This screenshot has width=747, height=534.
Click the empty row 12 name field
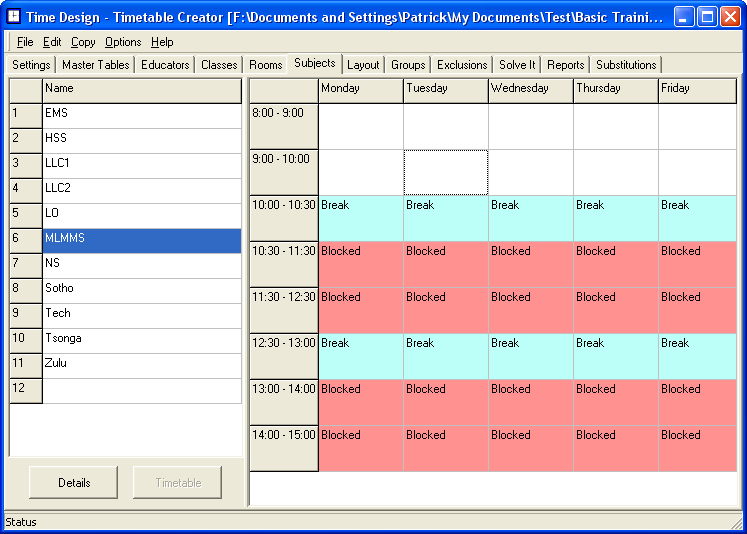141,389
